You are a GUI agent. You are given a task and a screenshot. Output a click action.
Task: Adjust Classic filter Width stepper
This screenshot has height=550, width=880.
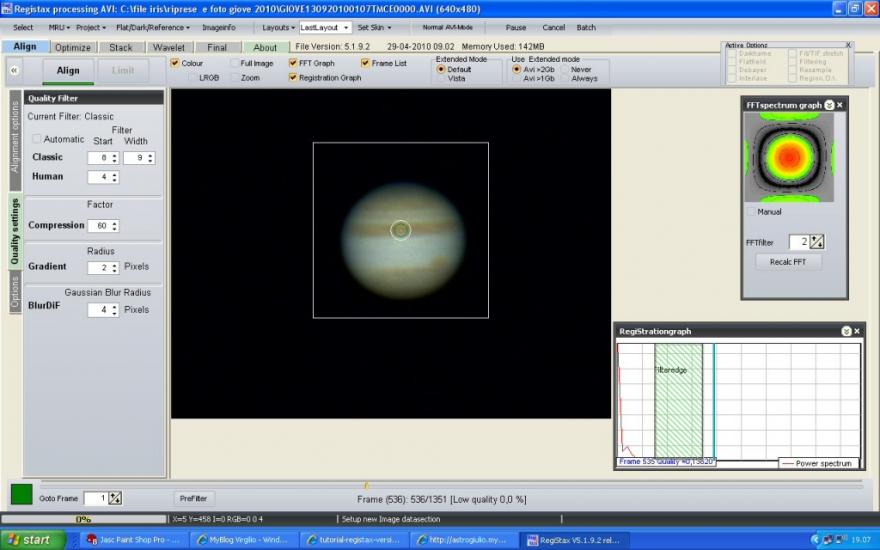(150, 158)
